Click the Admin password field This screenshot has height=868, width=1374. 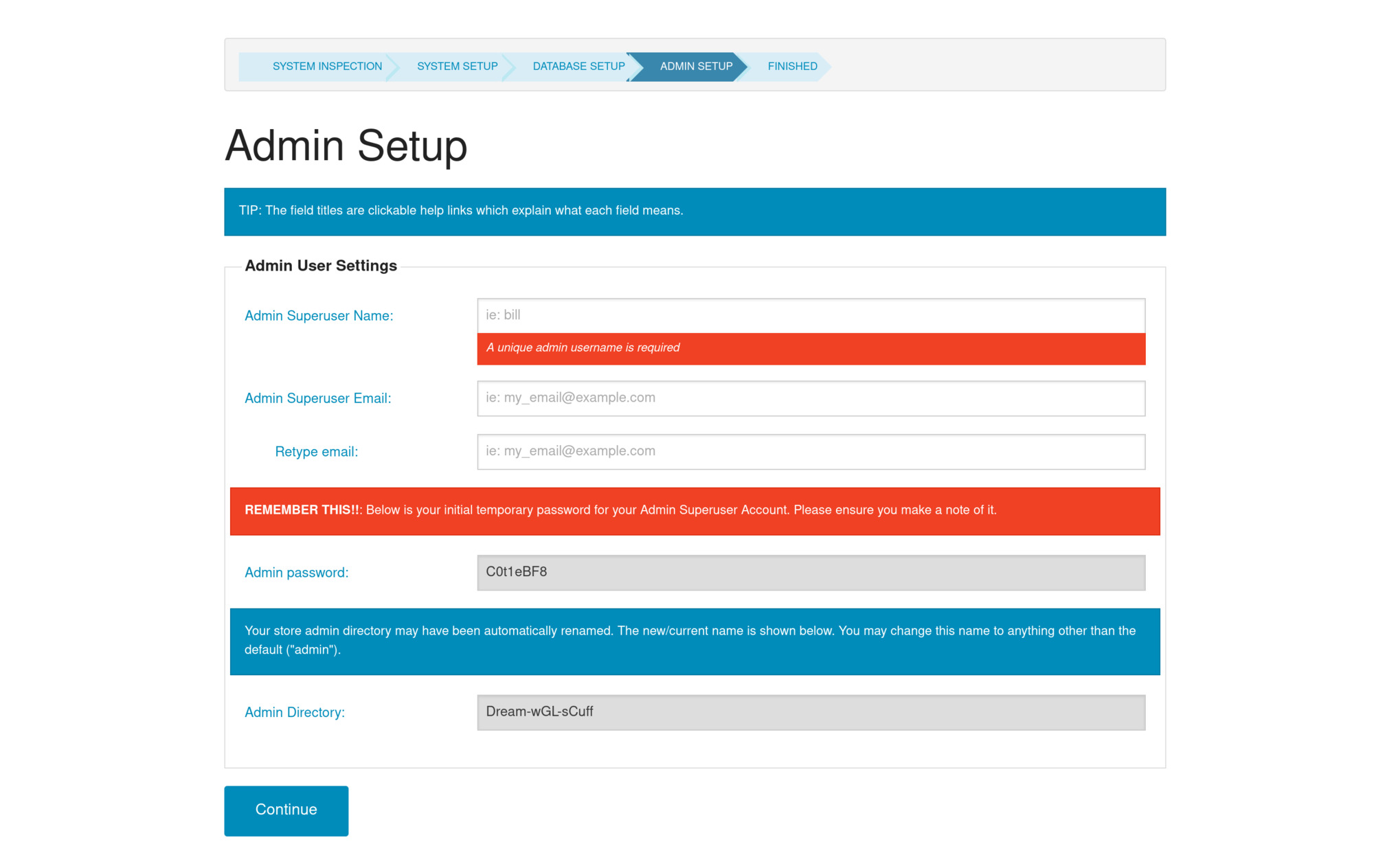pyautogui.click(x=811, y=572)
